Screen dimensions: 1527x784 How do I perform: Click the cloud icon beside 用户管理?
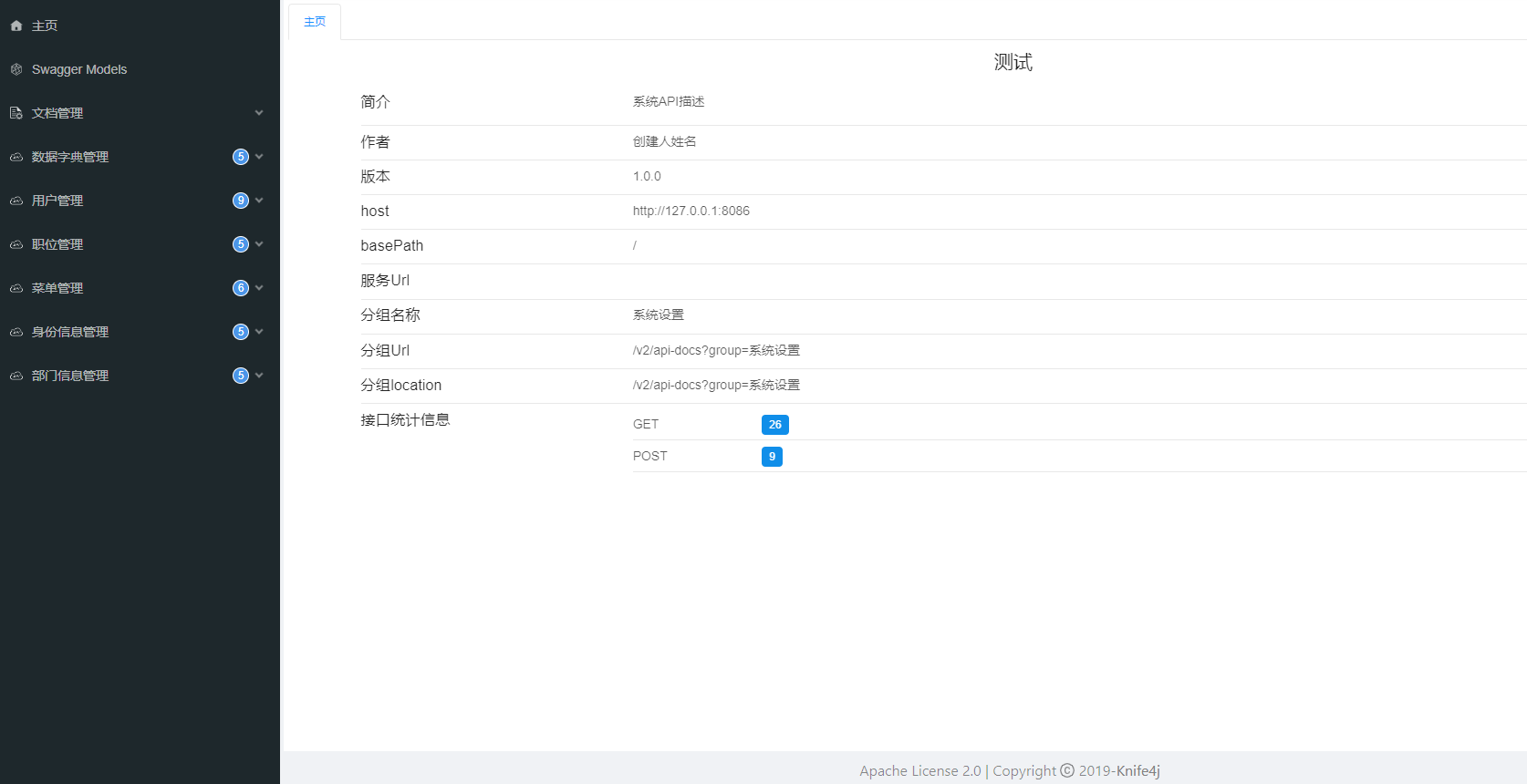pyautogui.click(x=16, y=201)
